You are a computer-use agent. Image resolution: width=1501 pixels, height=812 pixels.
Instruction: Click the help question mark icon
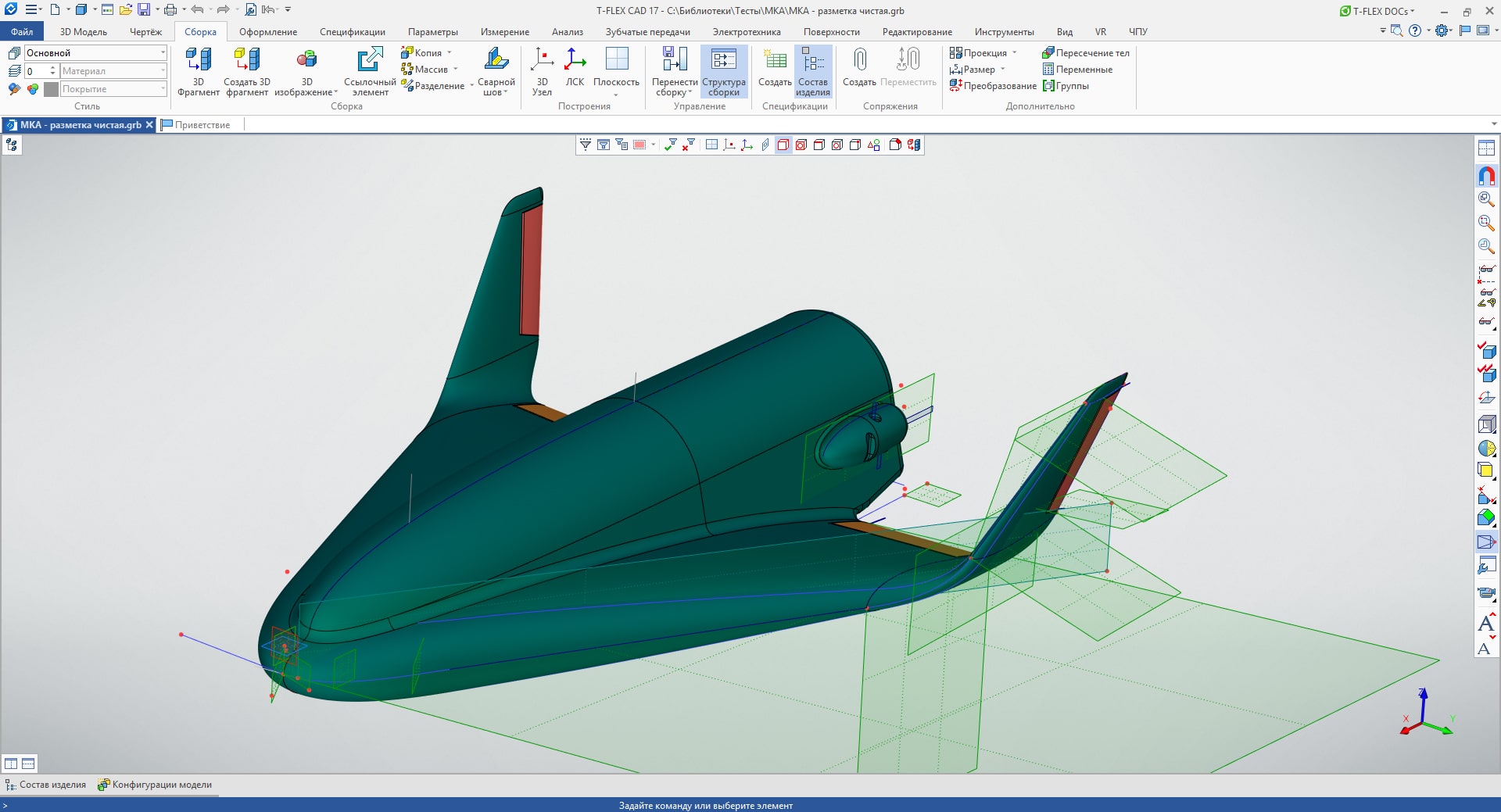(x=1415, y=31)
